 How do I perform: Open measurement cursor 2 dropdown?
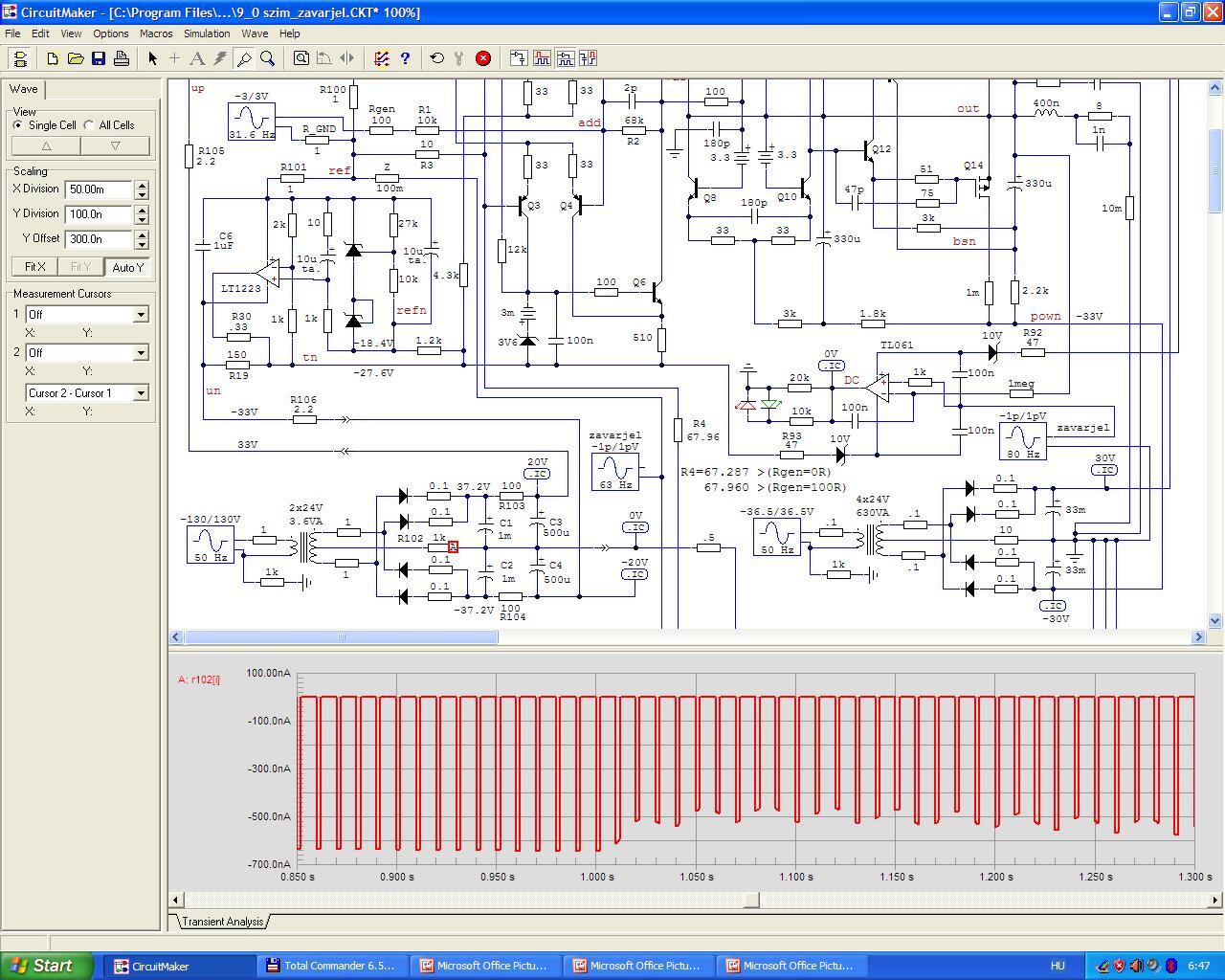pyautogui.click(x=141, y=353)
